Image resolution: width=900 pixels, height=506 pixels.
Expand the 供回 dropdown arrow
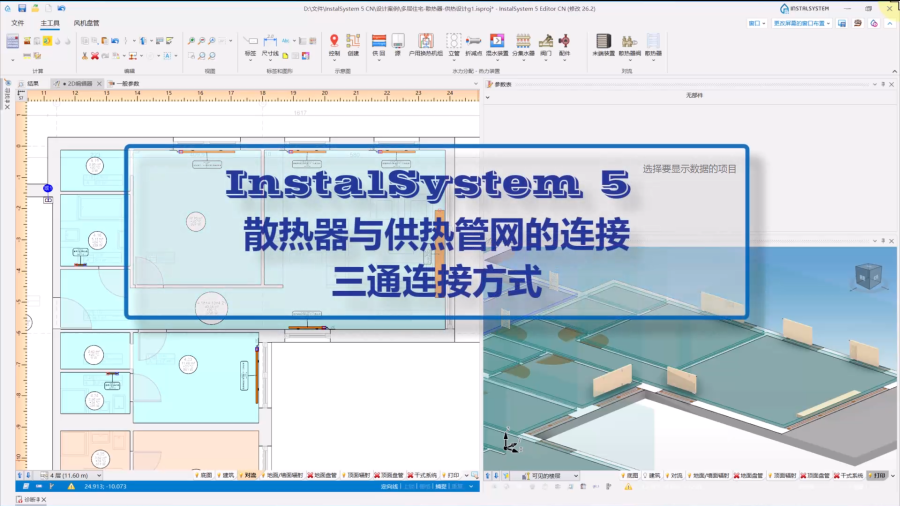coord(379,60)
